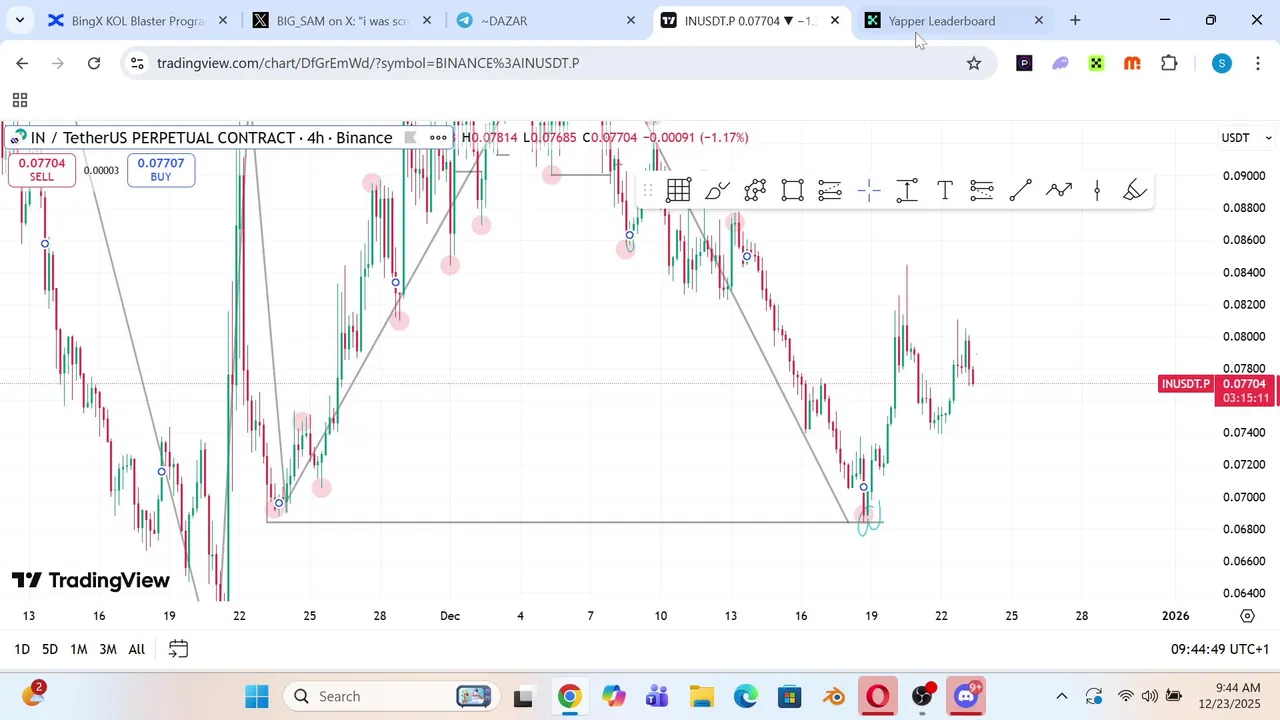Click the Windows taskbar Search box
This screenshot has width=1280, height=720.
coord(392,696)
